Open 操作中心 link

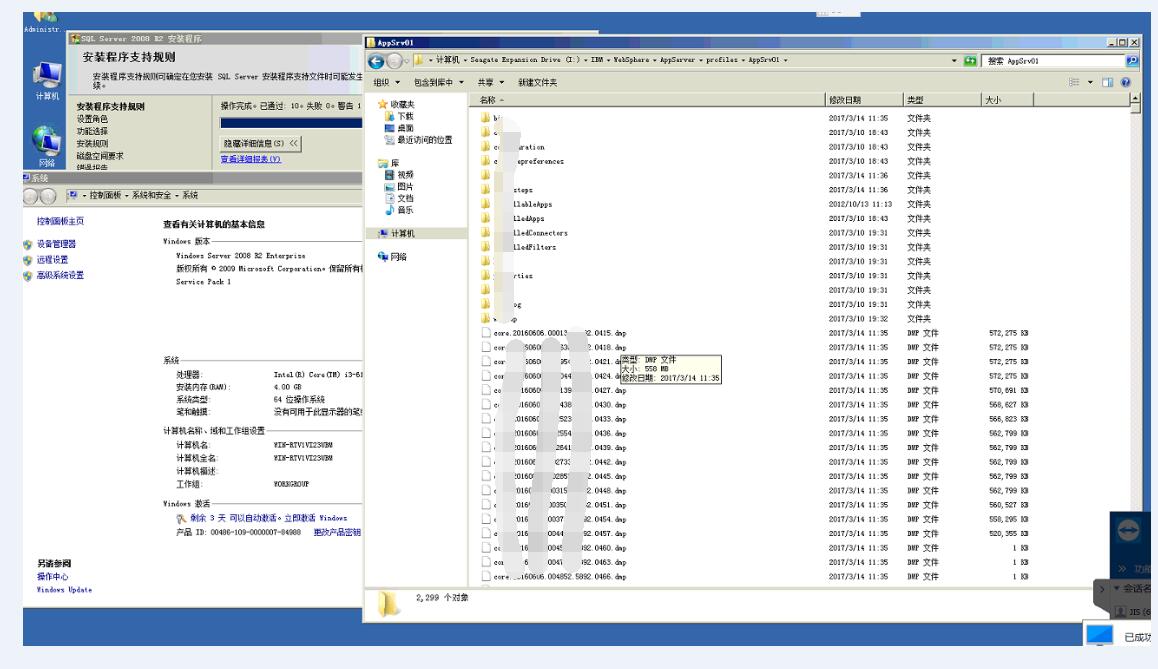52,577
